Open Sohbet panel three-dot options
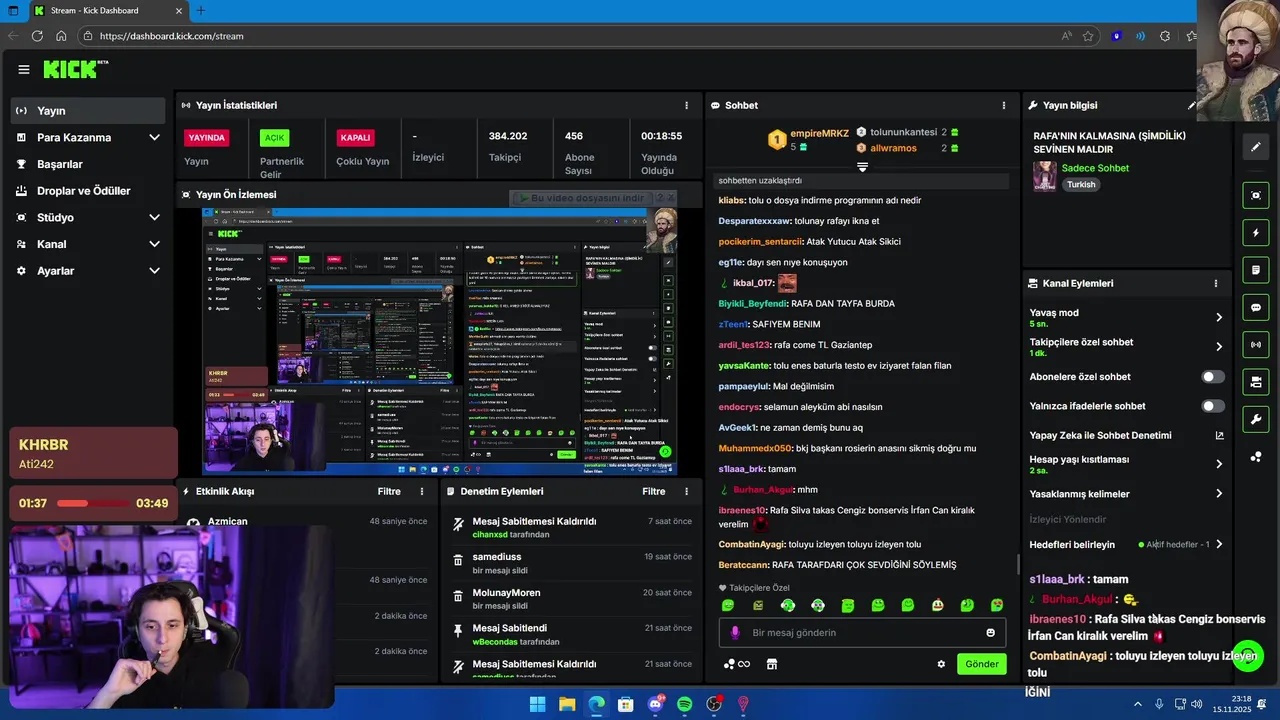Image resolution: width=1280 pixels, height=720 pixels. 1004,105
